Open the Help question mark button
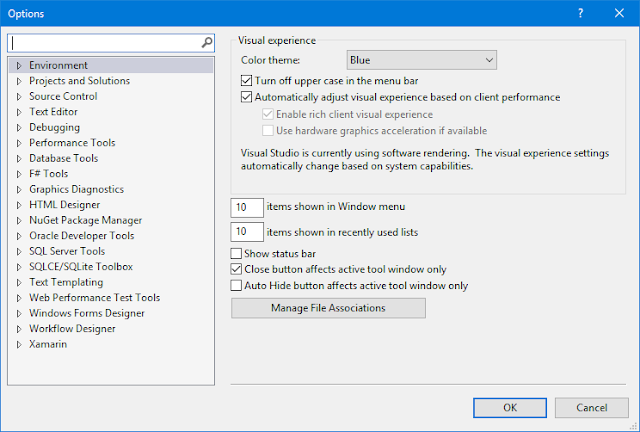Viewport: 640px width, 432px height. point(580,13)
